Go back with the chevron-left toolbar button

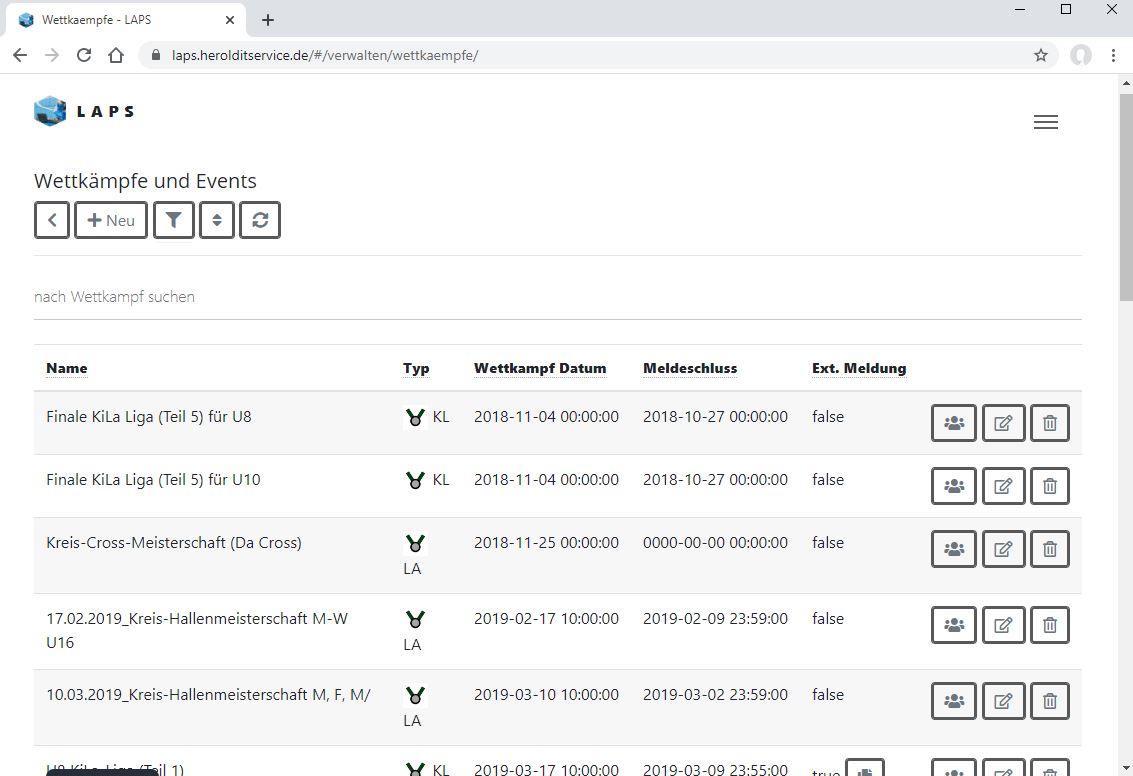[x=52, y=220]
